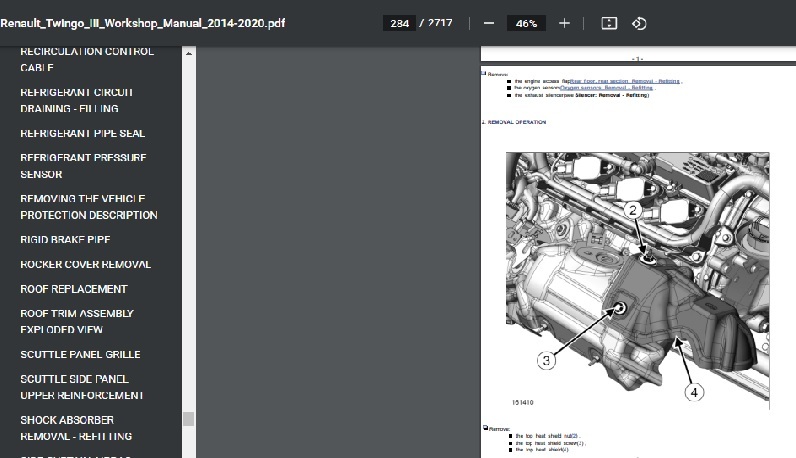Screen dimensions: 796x458
Task: Open Roof Trim Assembly Exploded View
Action: click(76, 321)
